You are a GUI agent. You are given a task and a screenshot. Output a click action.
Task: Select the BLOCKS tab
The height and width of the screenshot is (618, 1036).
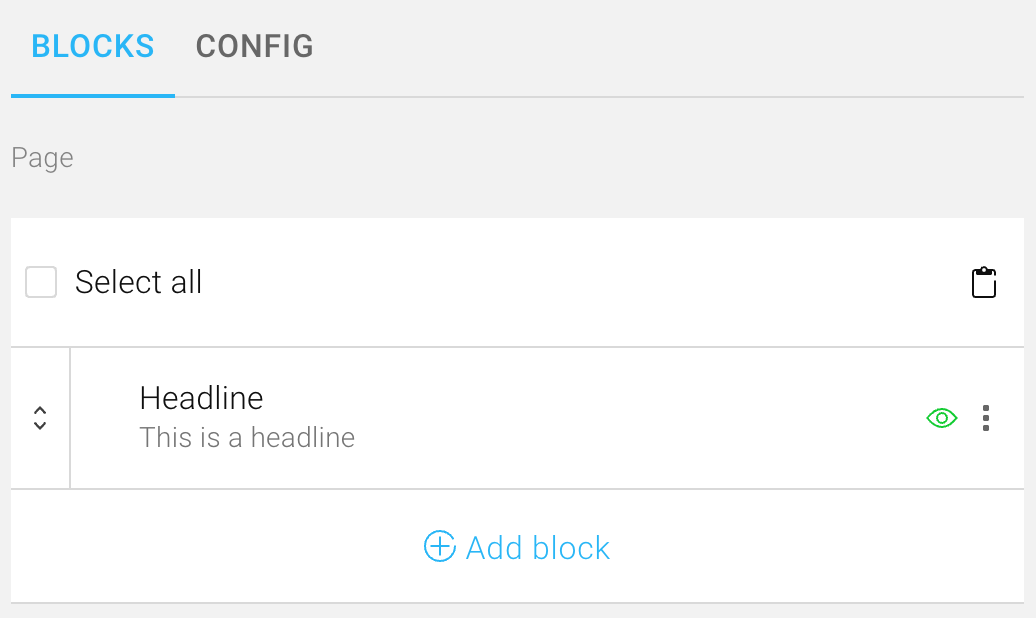pyautogui.click(x=92, y=46)
